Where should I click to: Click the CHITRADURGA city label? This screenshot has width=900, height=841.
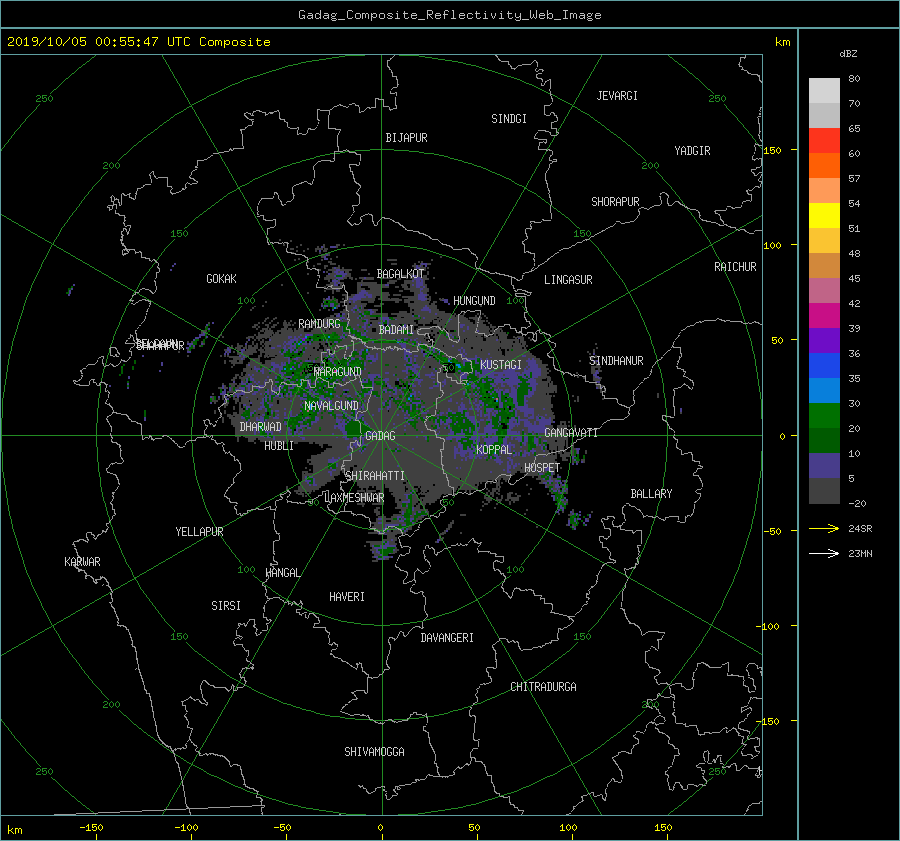tap(543, 687)
